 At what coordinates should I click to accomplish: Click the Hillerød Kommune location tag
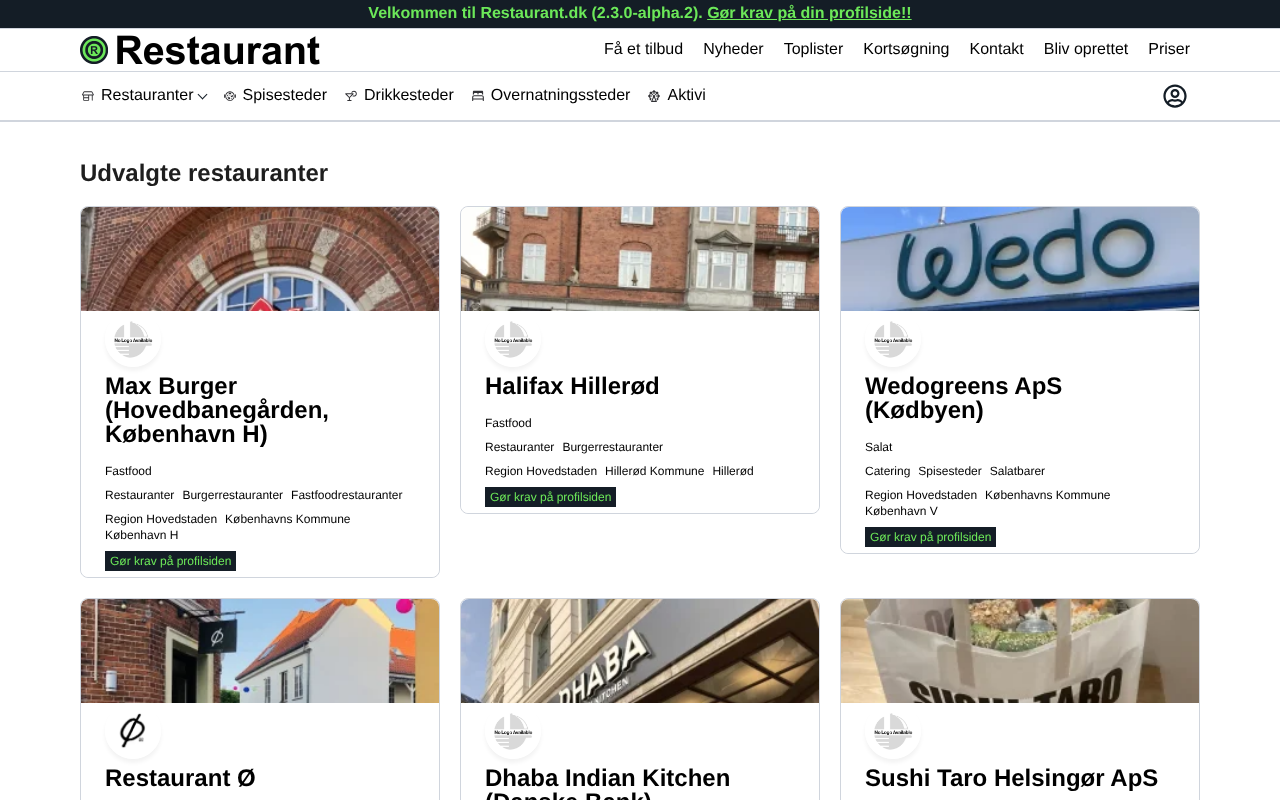(x=654, y=471)
